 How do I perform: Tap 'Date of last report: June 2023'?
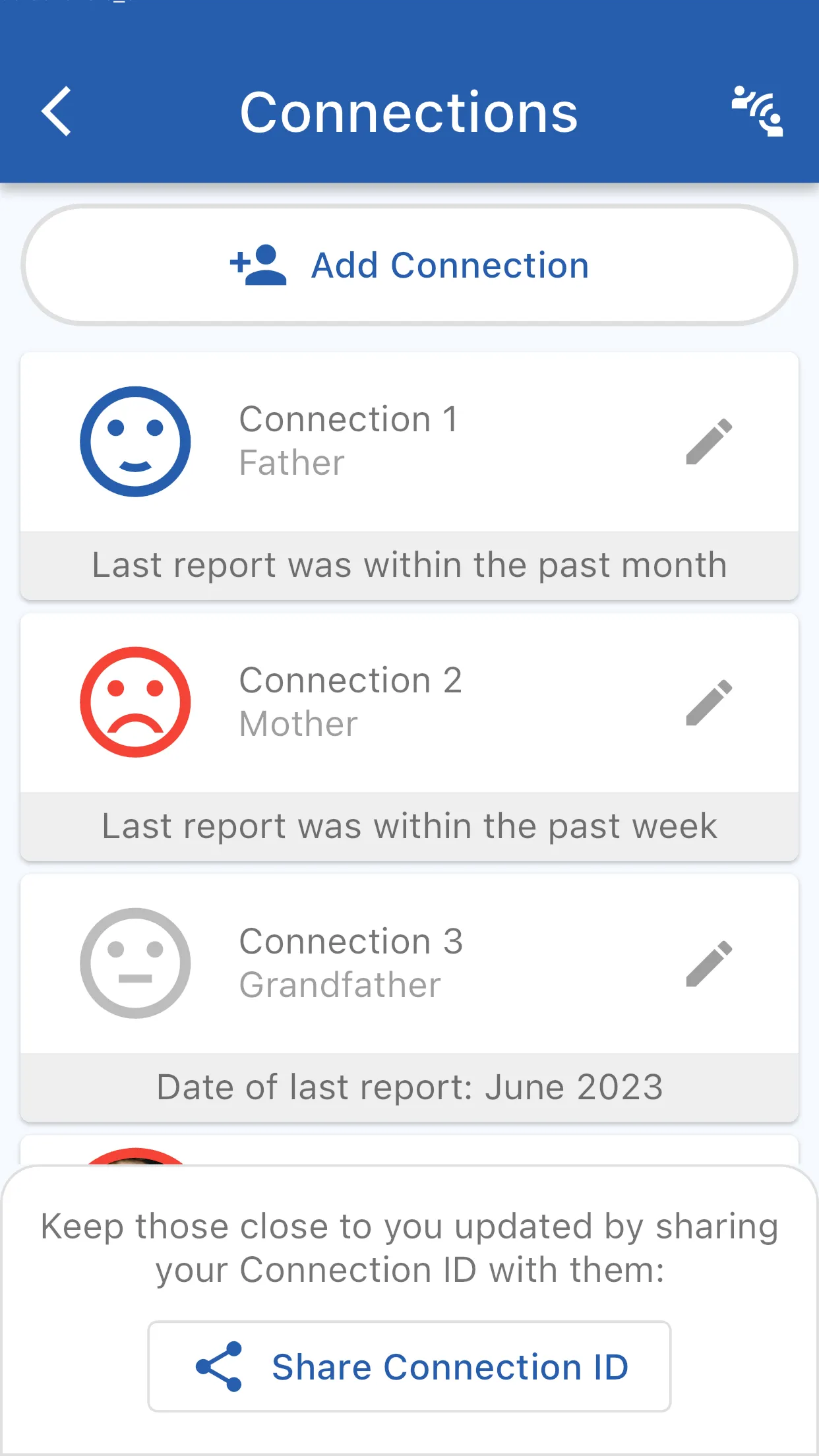pos(409,1087)
